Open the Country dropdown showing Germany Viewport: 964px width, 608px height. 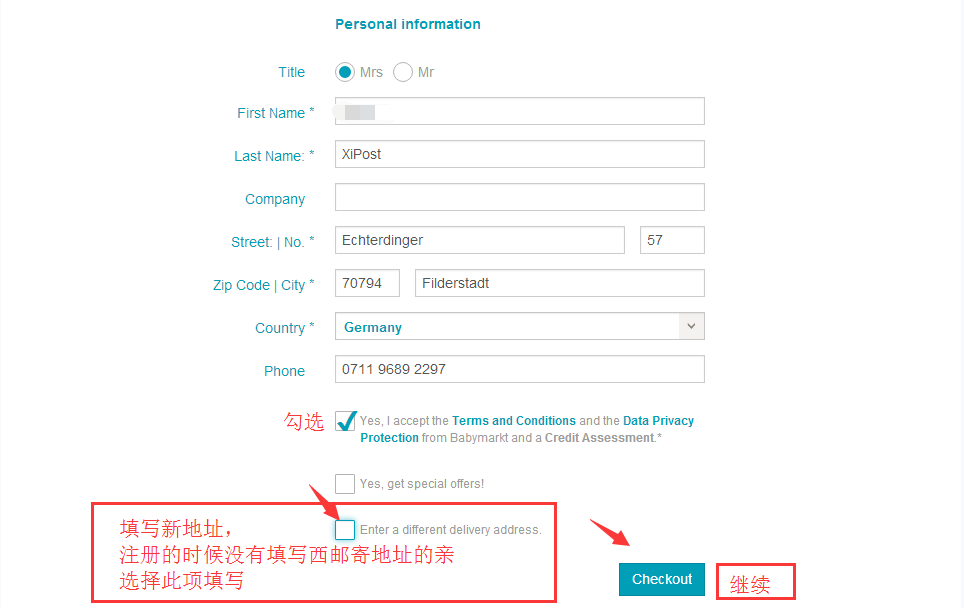pos(507,327)
